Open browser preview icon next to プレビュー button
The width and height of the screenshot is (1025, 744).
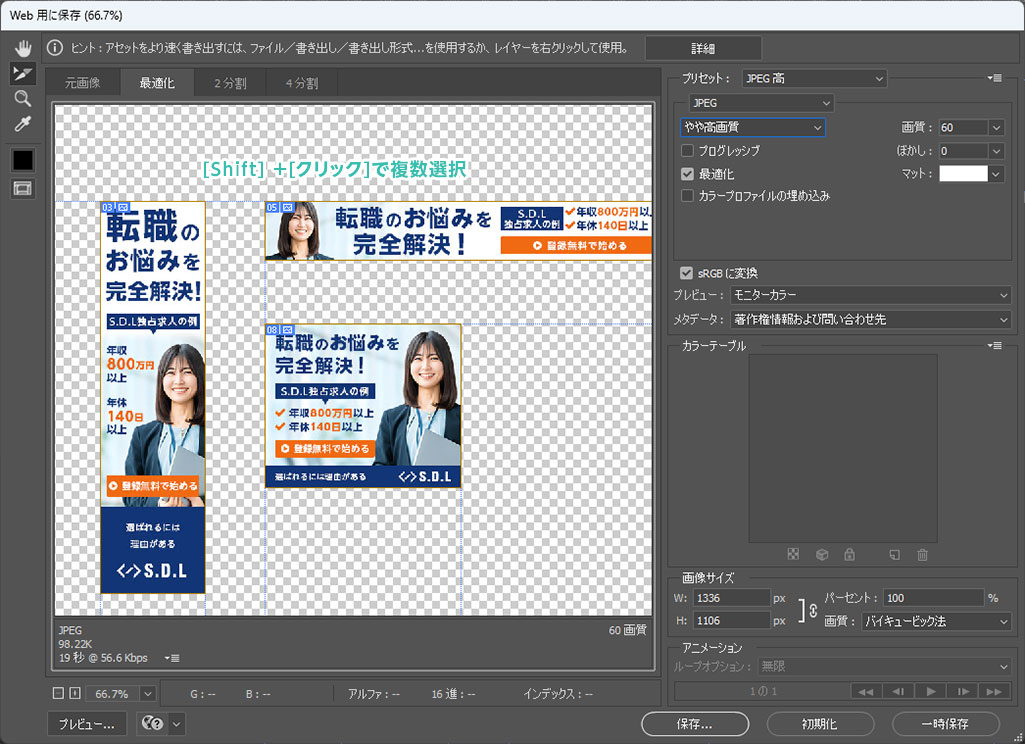pos(154,724)
